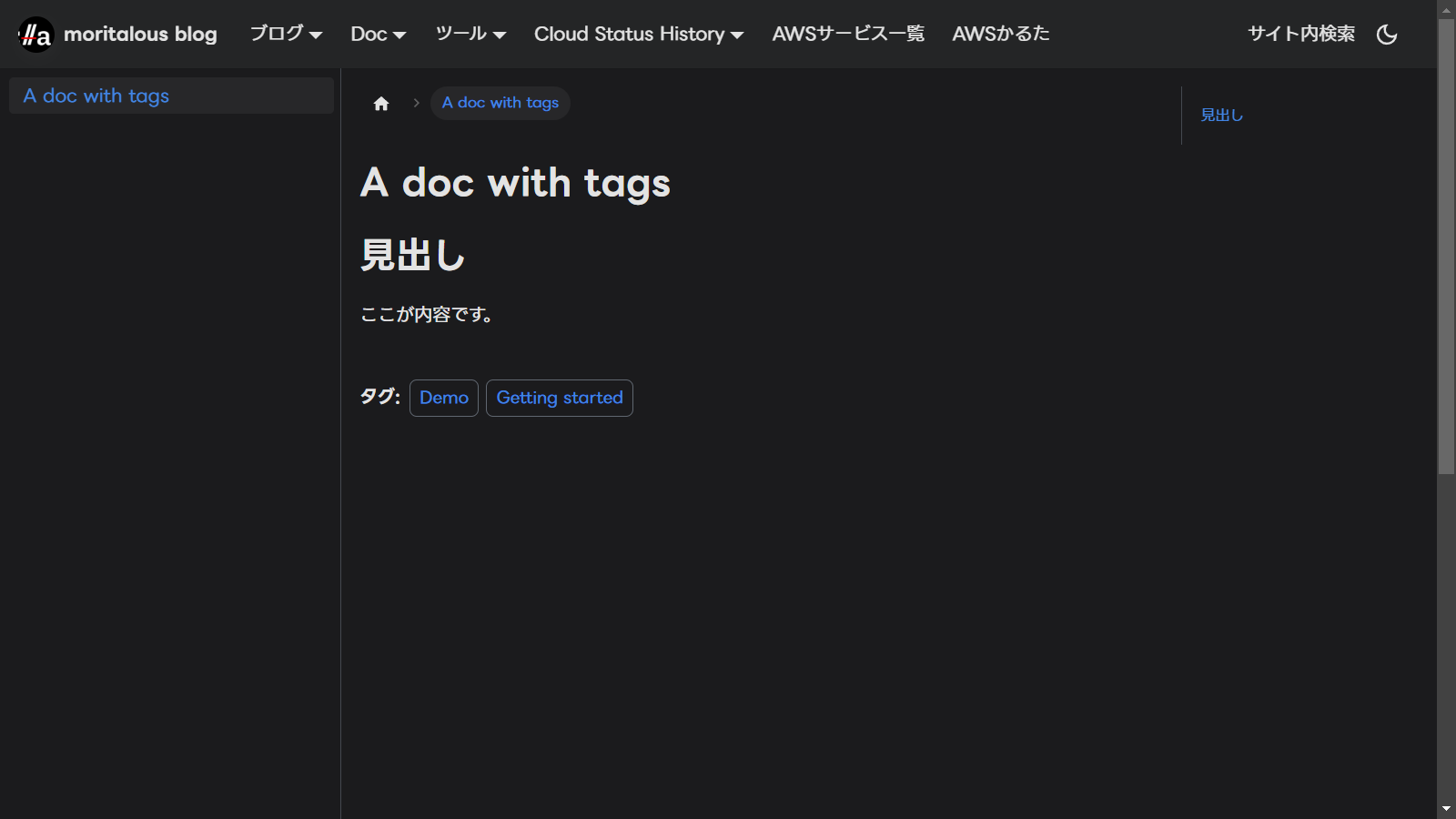Expand the ツール dropdown in navbar

(x=470, y=35)
